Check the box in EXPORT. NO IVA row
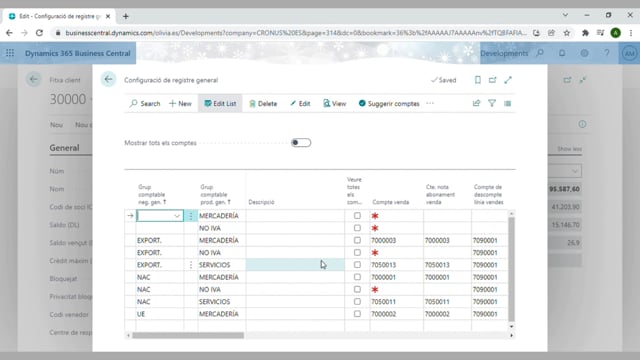 (357, 252)
